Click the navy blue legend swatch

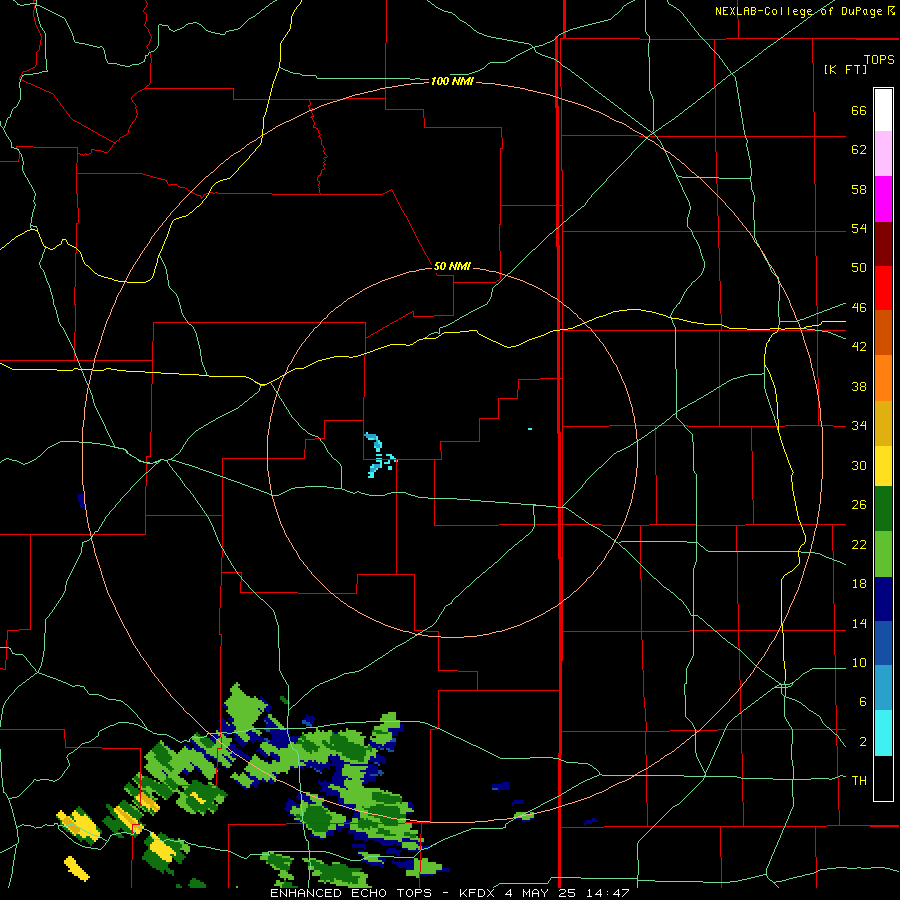(883, 599)
